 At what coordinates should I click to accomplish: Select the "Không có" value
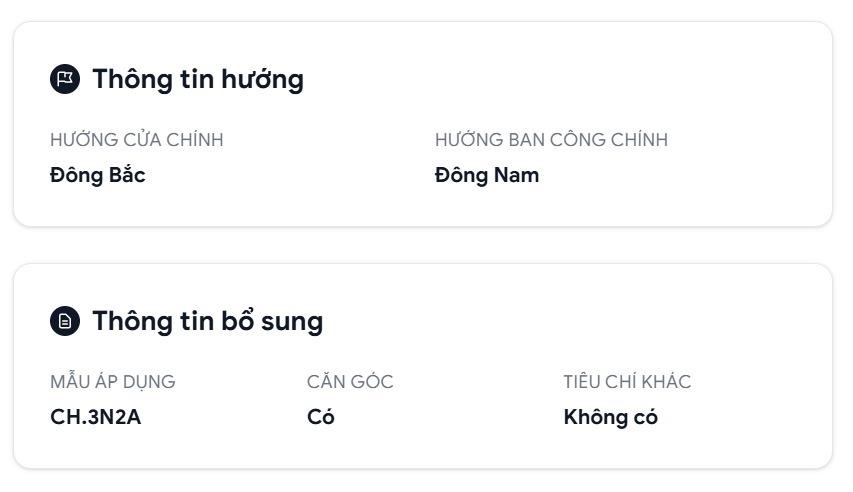click(611, 417)
